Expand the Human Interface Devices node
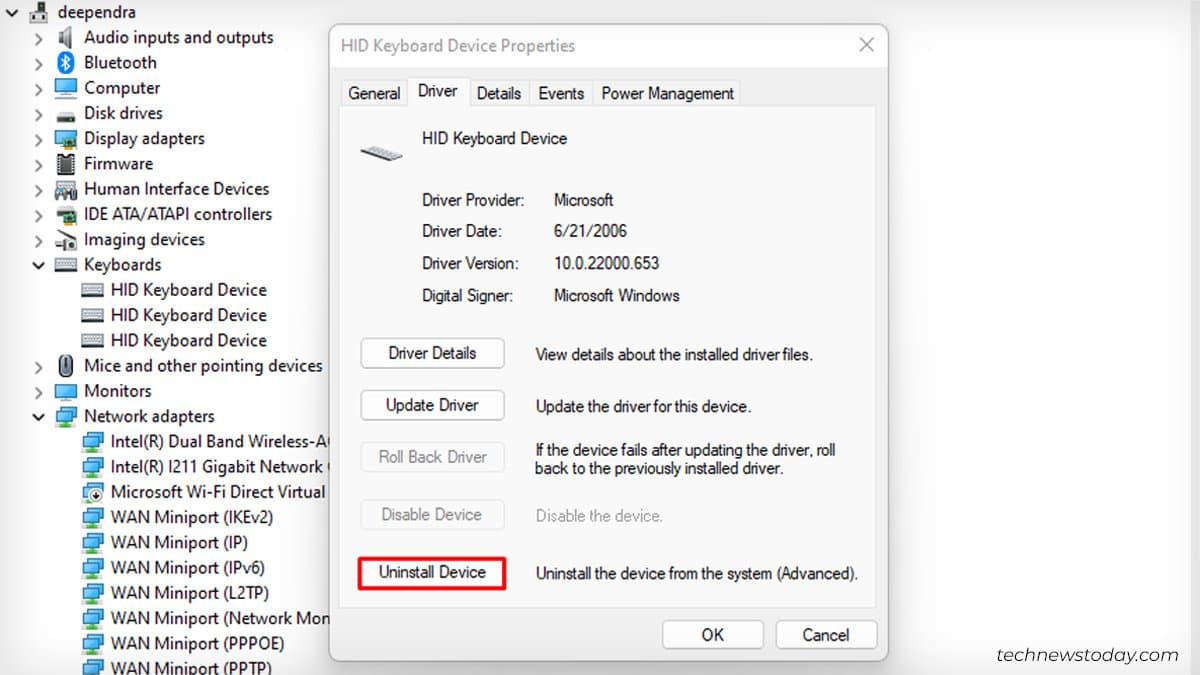The width and height of the screenshot is (1200, 675). [37, 188]
